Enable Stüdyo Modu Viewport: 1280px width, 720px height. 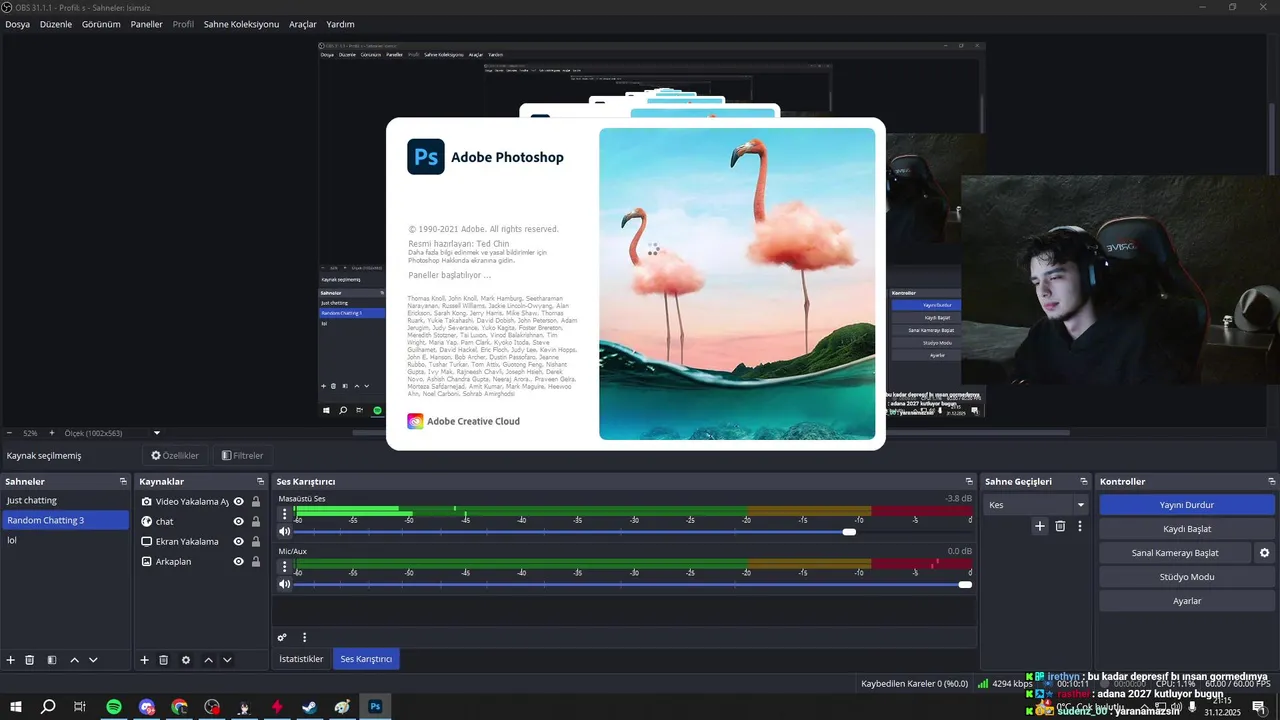click(x=1186, y=577)
